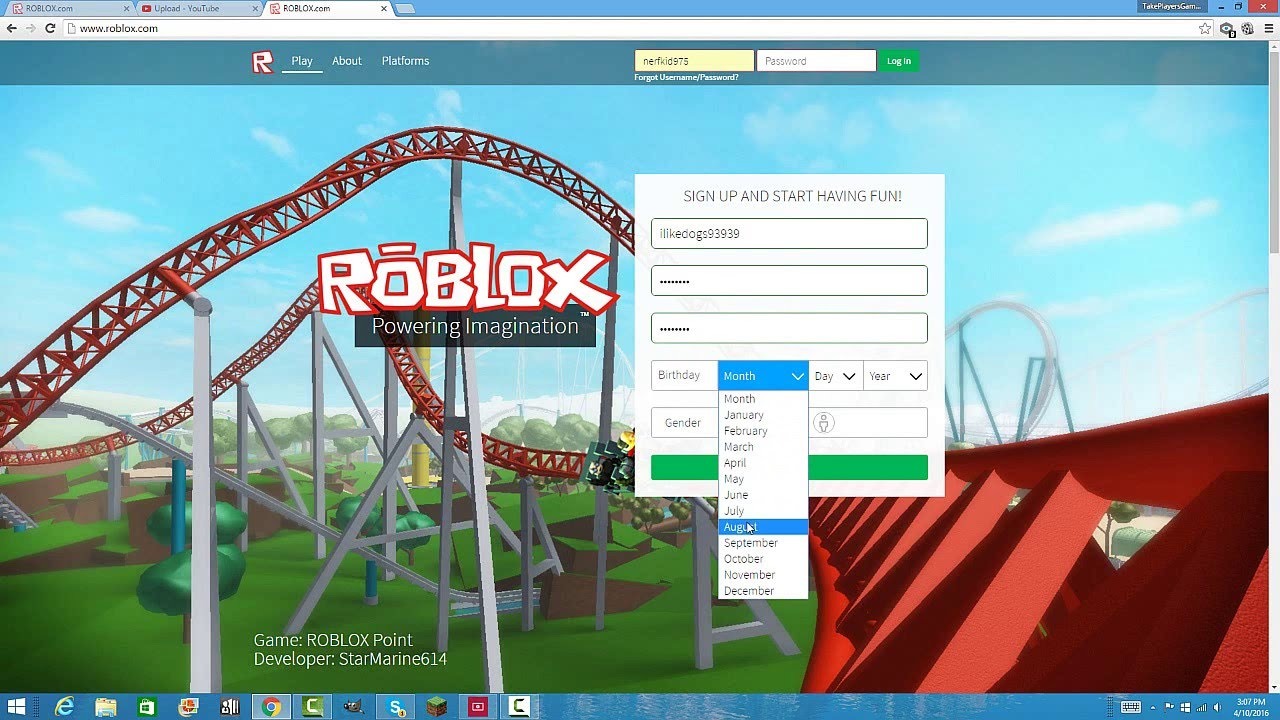Viewport: 1280px width, 720px height.
Task: Expand the Day dropdown
Action: pos(835,376)
